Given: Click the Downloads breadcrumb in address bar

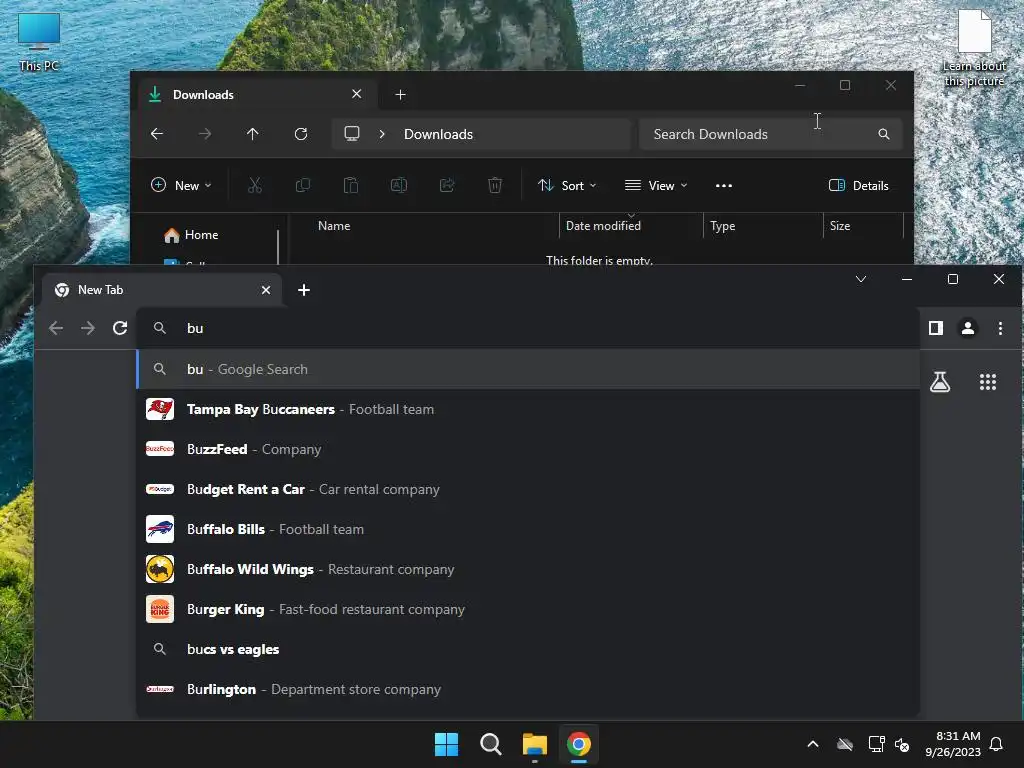Looking at the screenshot, I should 438,134.
